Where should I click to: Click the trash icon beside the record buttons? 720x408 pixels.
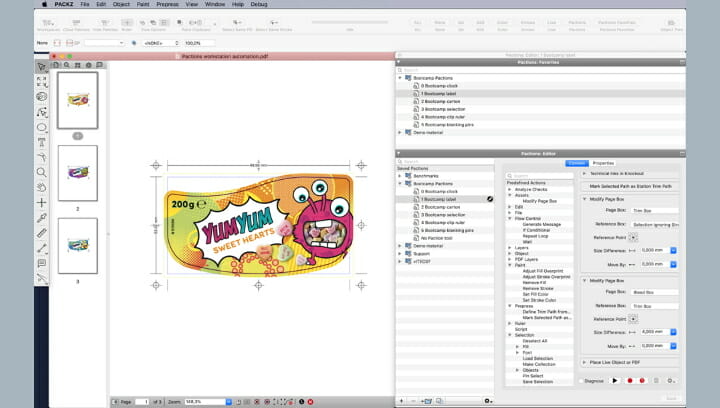coord(656,380)
